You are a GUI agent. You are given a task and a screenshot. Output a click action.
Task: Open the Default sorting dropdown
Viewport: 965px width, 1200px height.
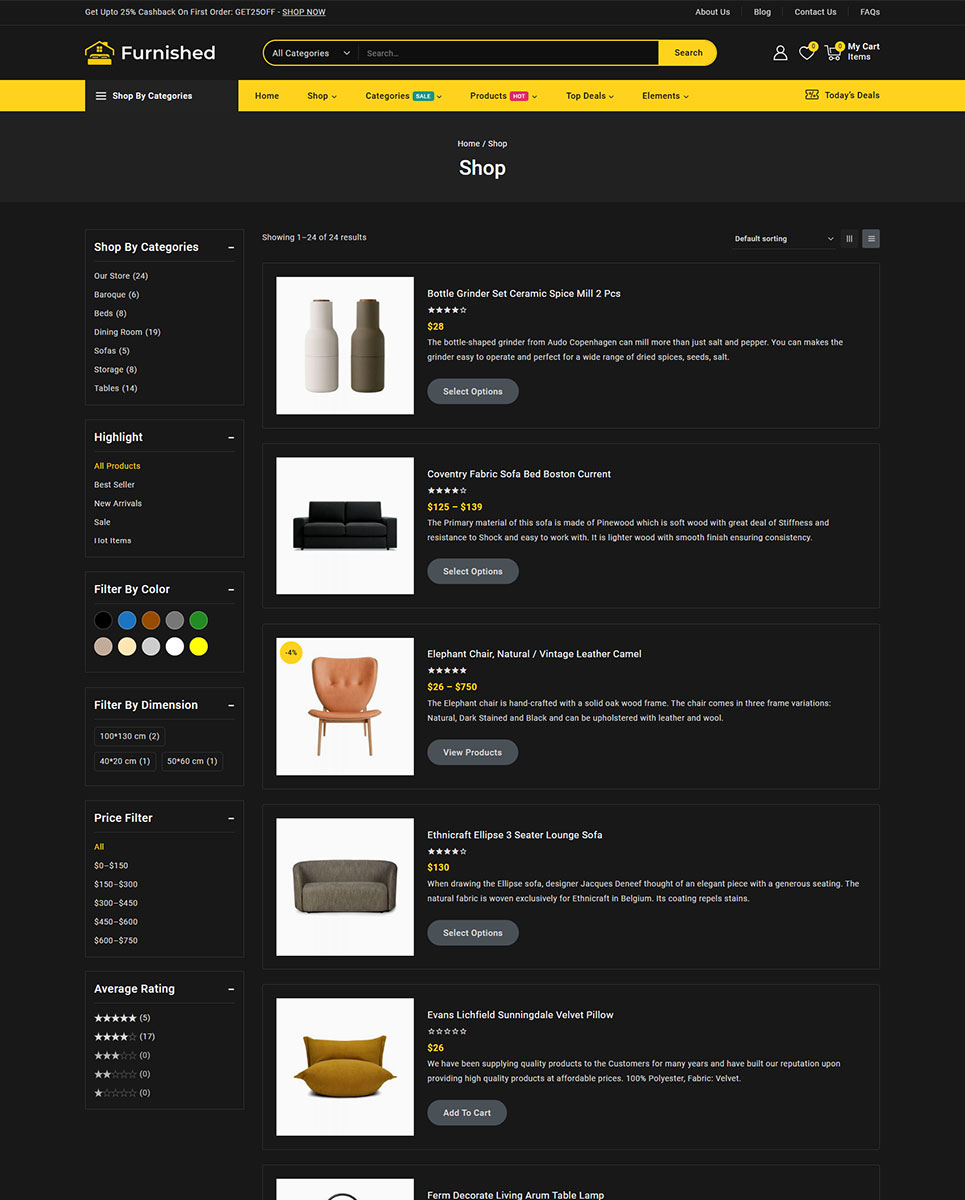click(x=783, y=239)
